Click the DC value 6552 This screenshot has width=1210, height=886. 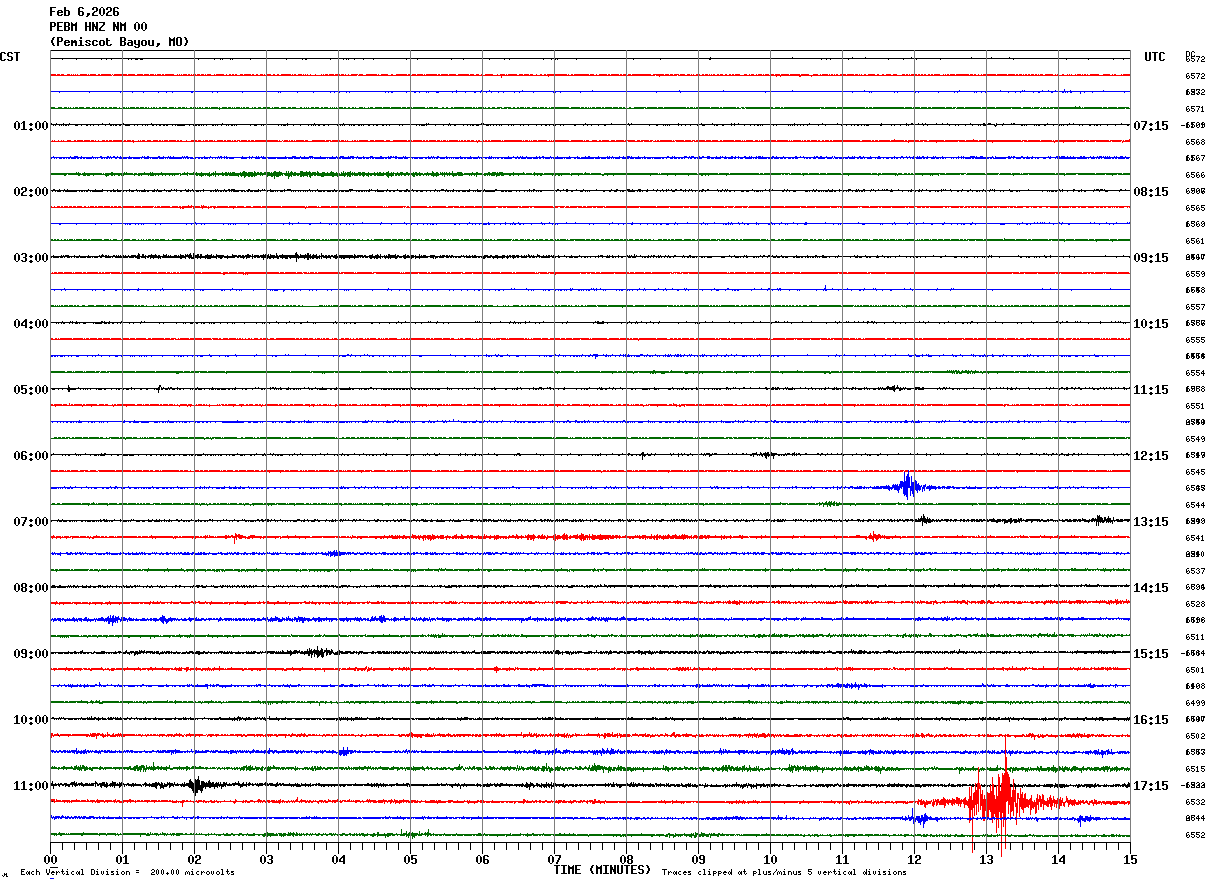click(x=1194, y=835)
